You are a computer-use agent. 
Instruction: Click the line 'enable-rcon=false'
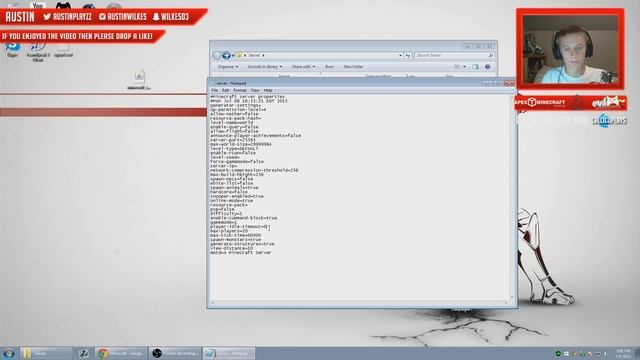(x=233, y=153)
